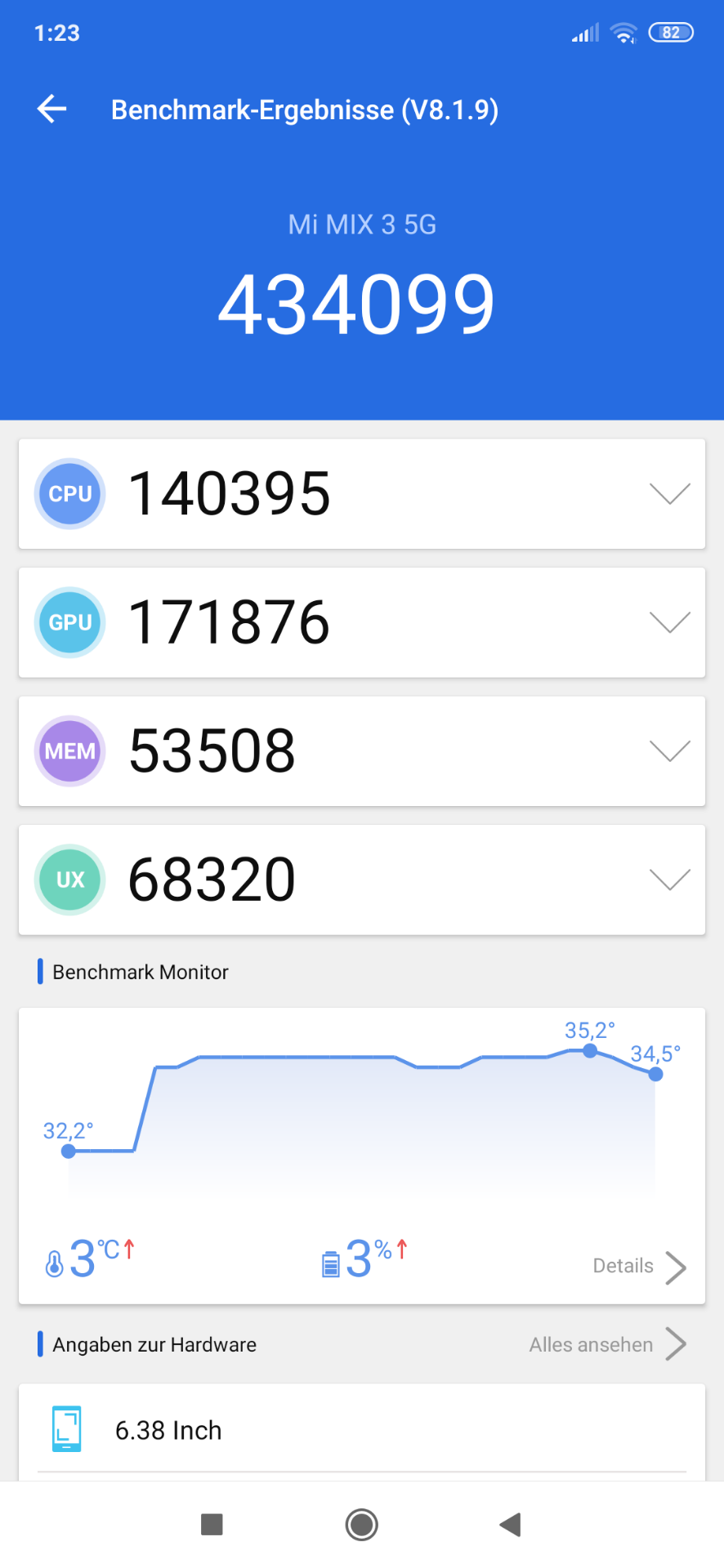Tap the 1:23 clock in status bar

(x=57, y=33)
